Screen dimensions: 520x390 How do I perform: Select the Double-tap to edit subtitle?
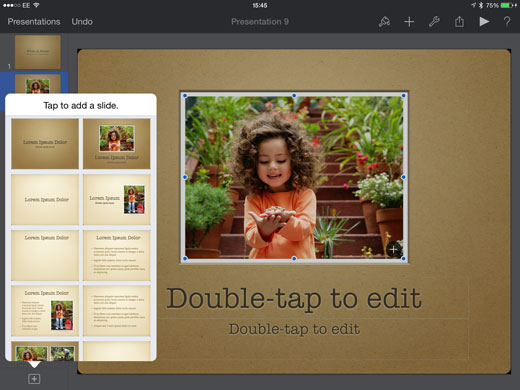tap(294, 329)
